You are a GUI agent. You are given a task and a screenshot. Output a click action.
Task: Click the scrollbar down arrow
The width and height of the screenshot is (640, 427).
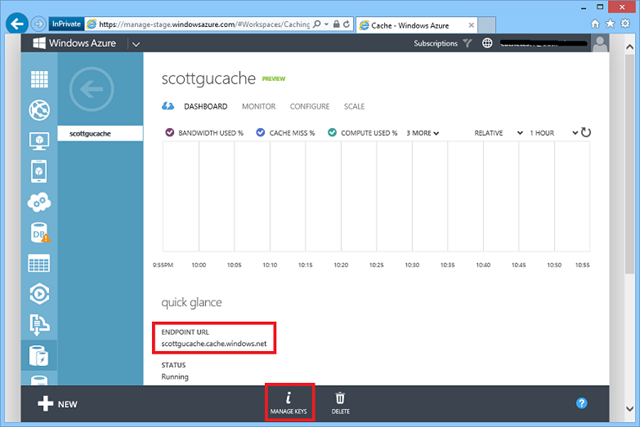(x=629, y=408)
